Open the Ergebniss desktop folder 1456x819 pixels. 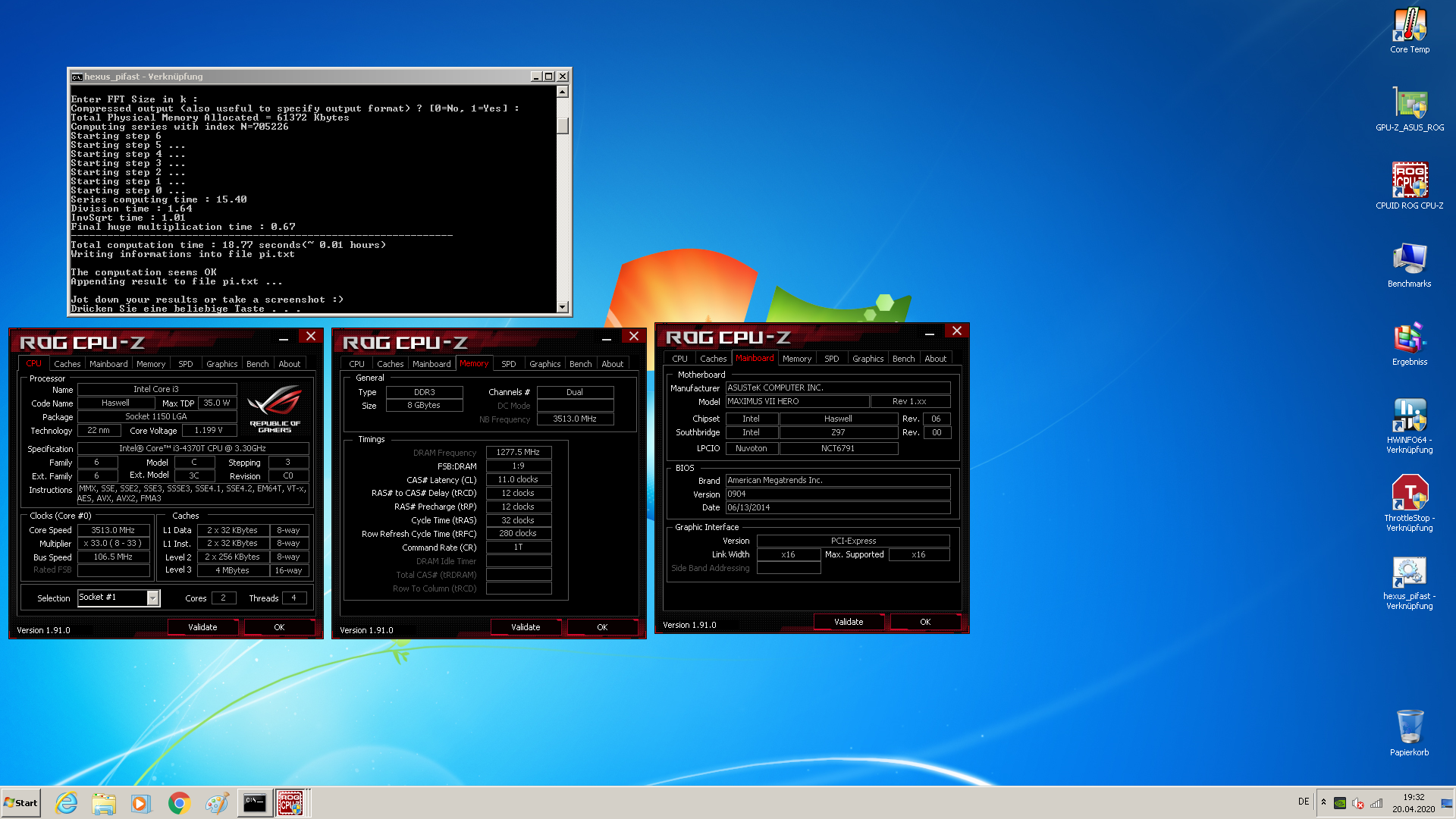pyautogui.click(x=1410, y=343)
